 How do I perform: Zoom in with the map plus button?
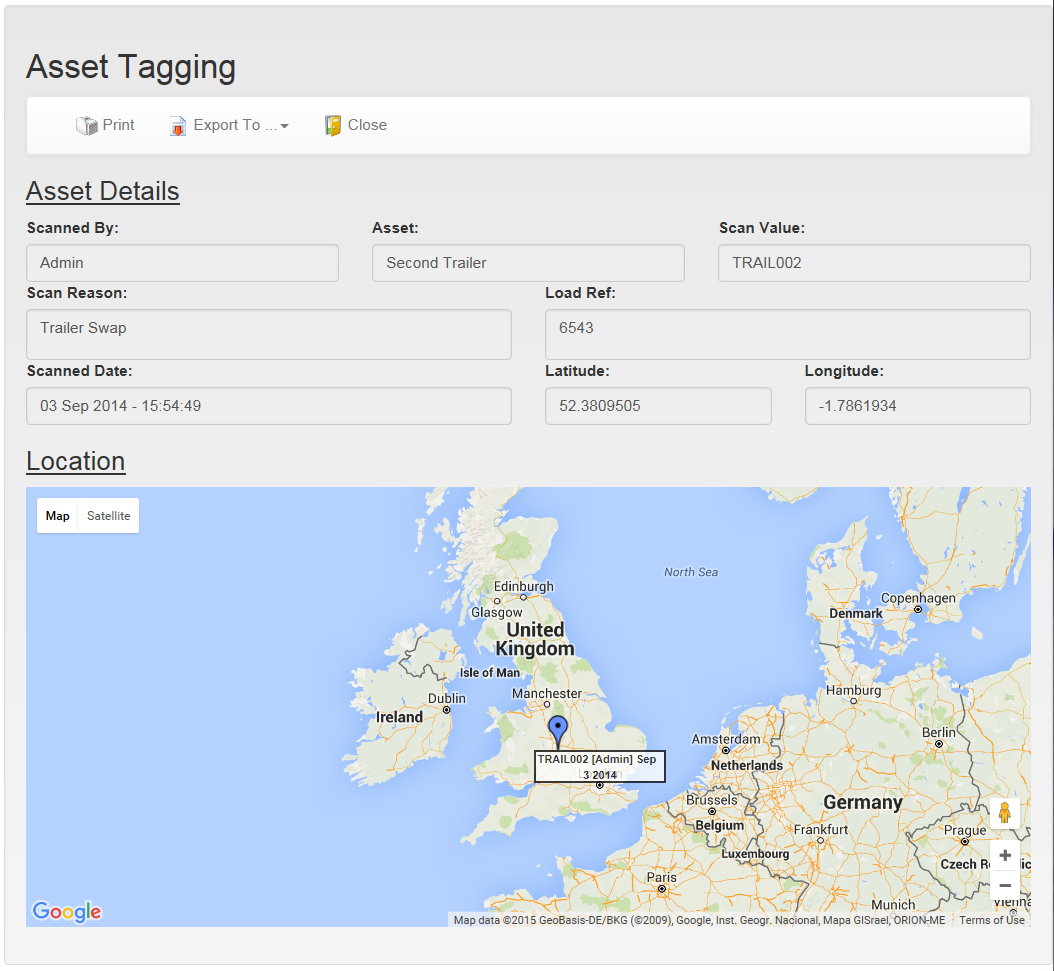(x=1005, y=855)
